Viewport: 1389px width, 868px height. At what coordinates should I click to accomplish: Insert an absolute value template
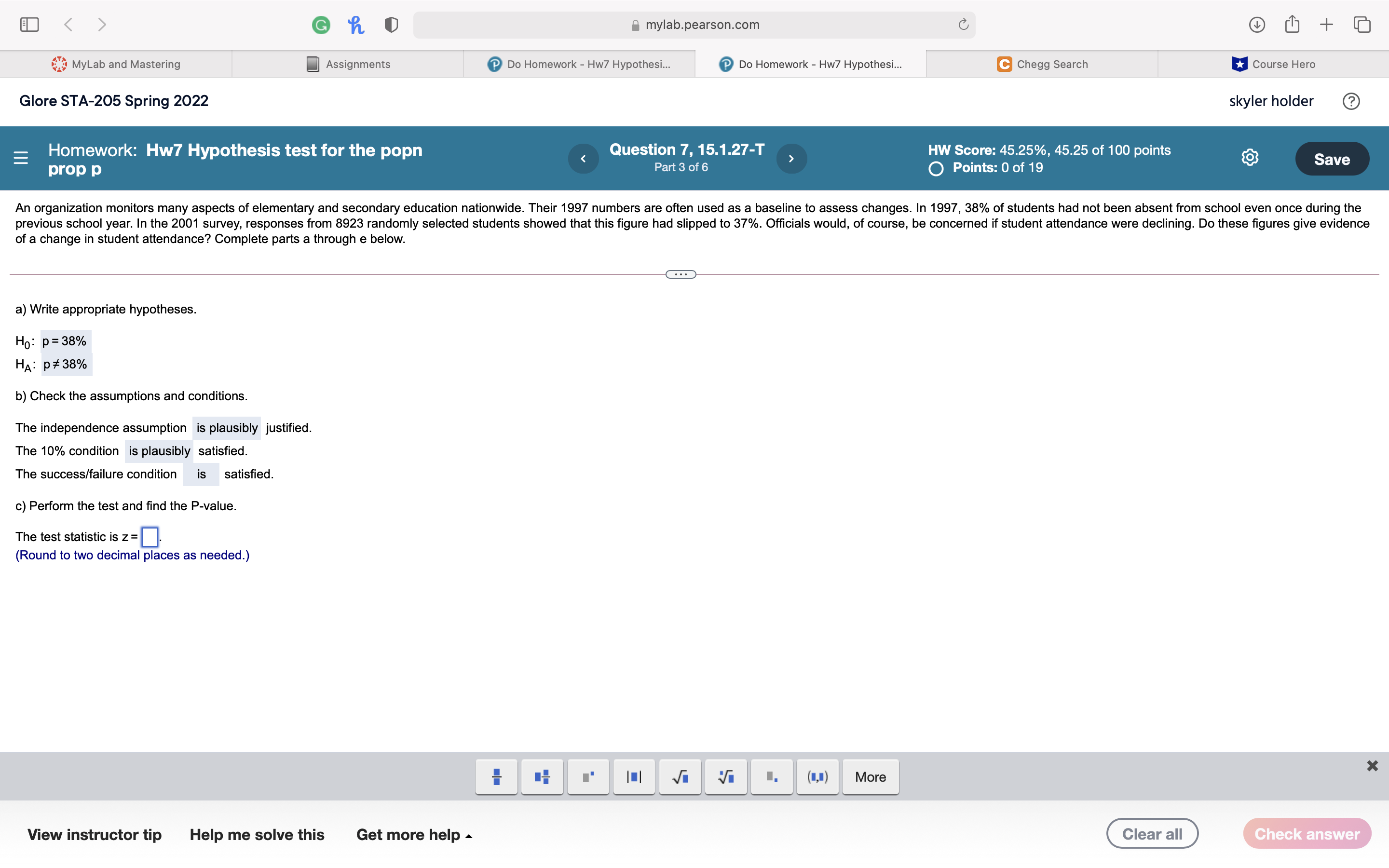point(634,777)
